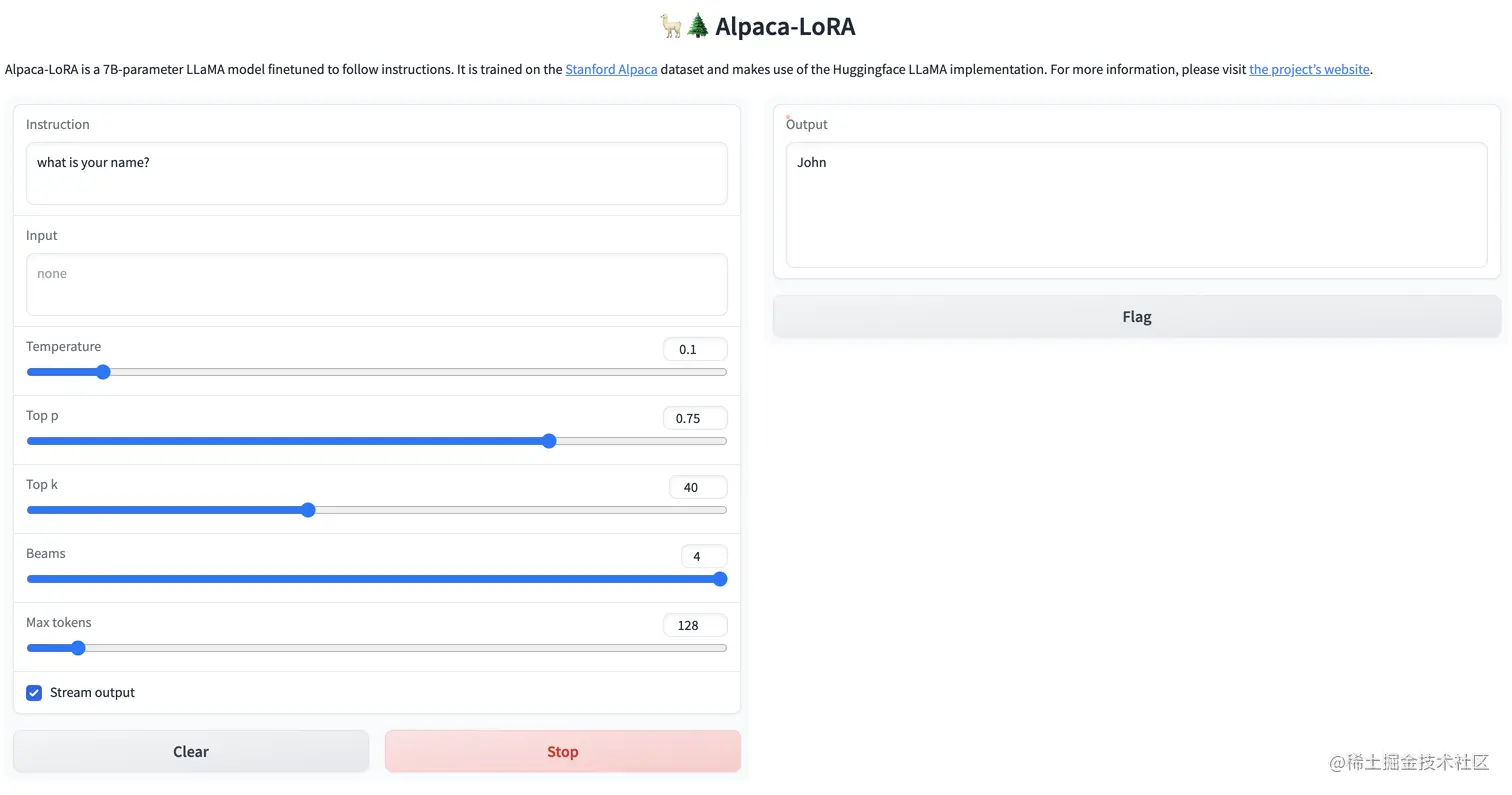Edit the Top k value box 40
Image resolution: width=1512 pixels, height=795 pixels.
tap(698, 487)
